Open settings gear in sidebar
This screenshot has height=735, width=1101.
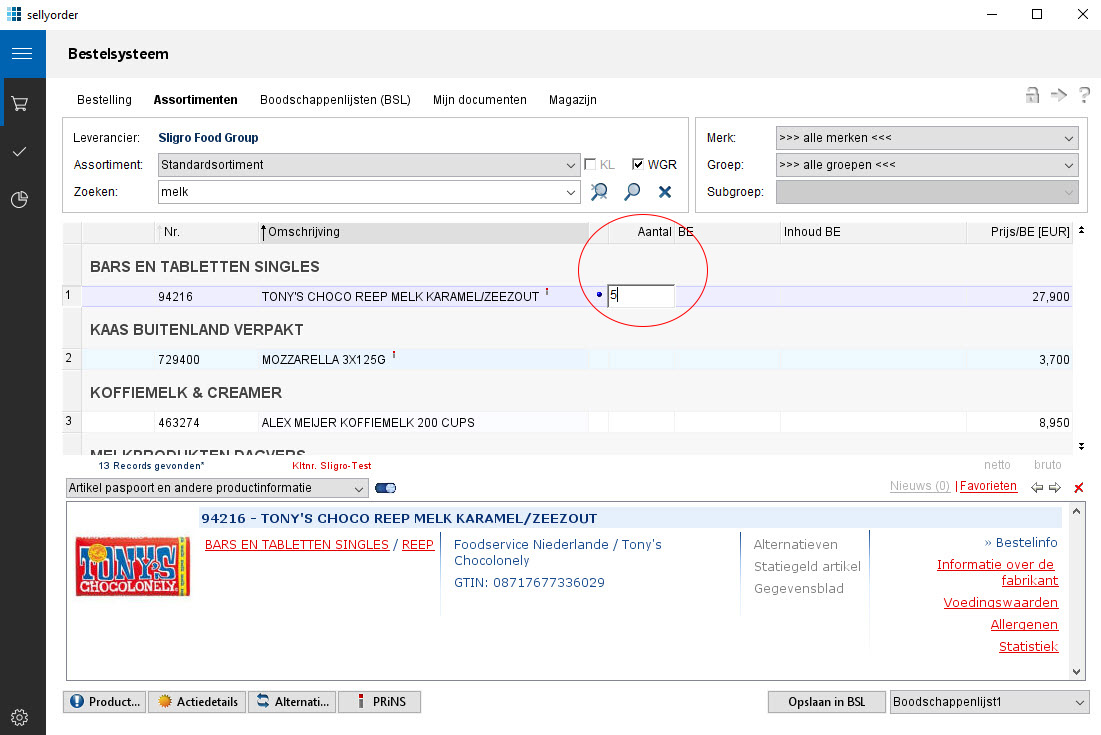coord(20,717)
